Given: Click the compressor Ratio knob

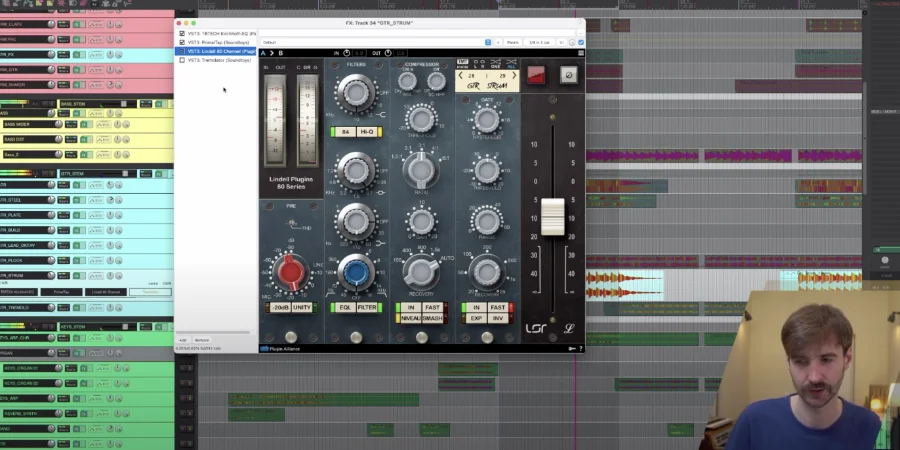Looking at the screenshot, I should coord(421,170).
